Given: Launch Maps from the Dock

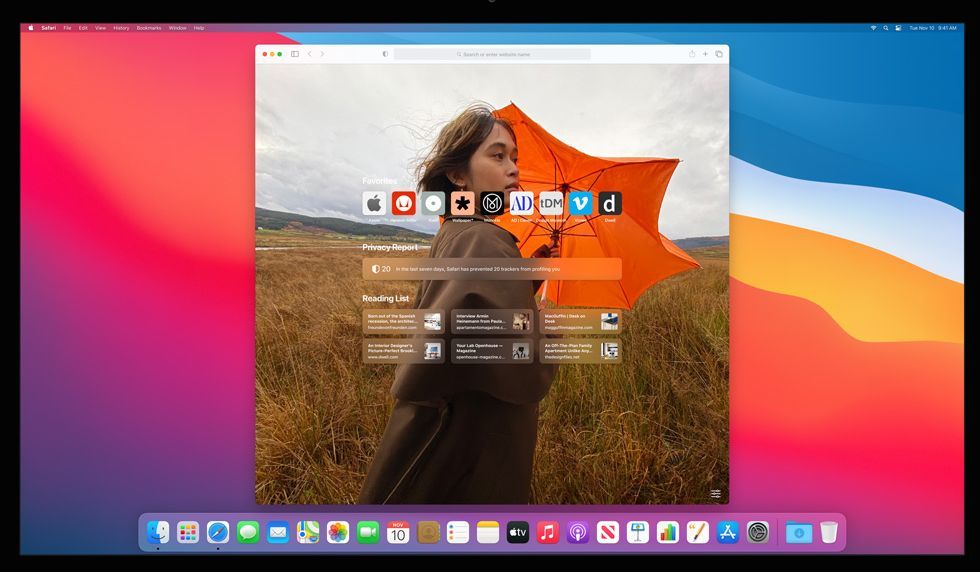Looking at the screenshot, I should (x=308, y=533).
